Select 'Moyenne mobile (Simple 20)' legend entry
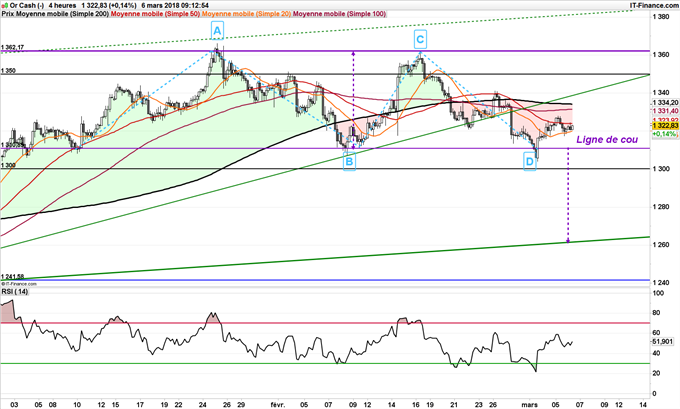Image resolution: width=680 pixels, height=409 pixels. pos(247,14)
